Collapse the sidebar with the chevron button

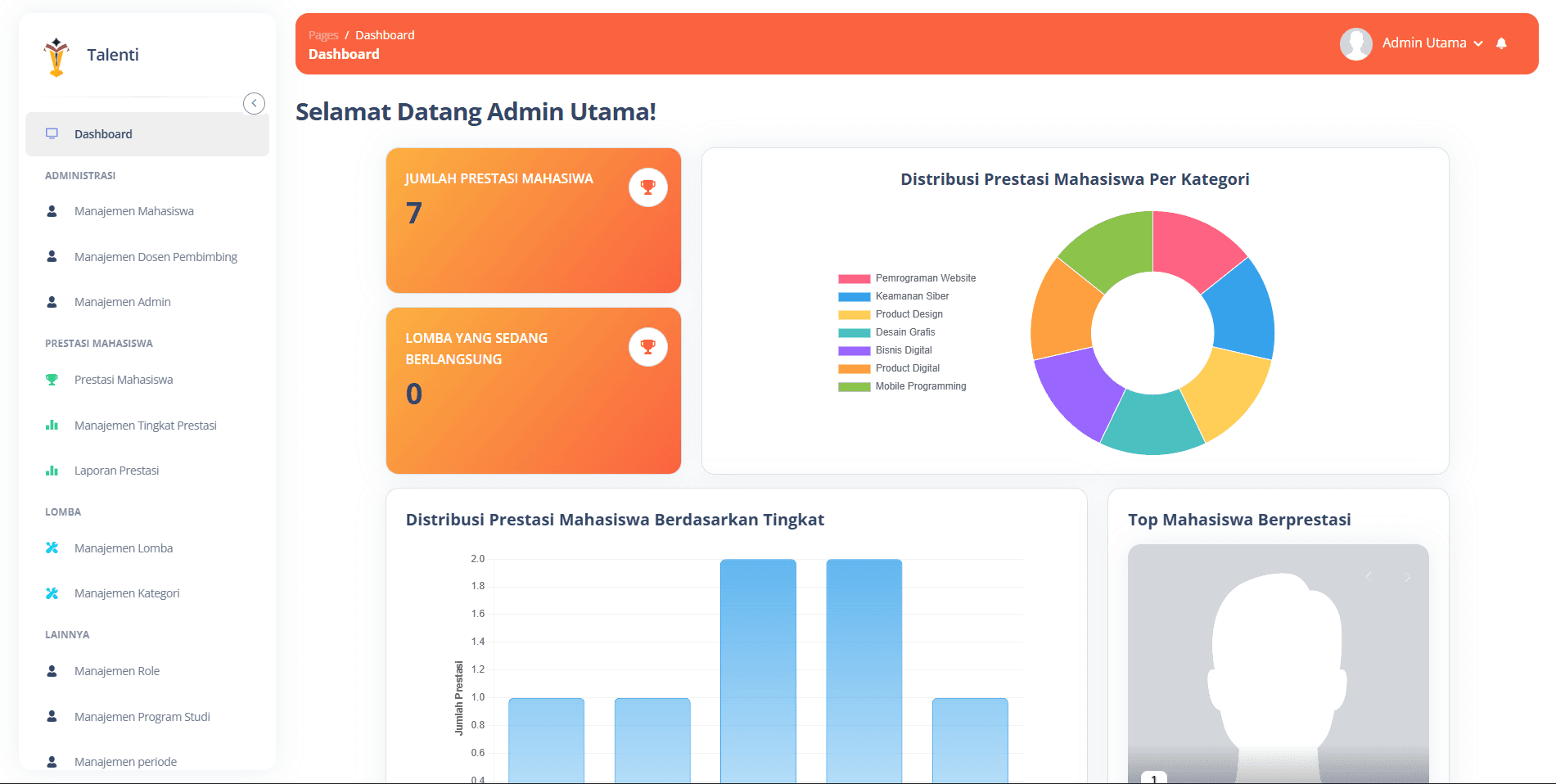254,103
